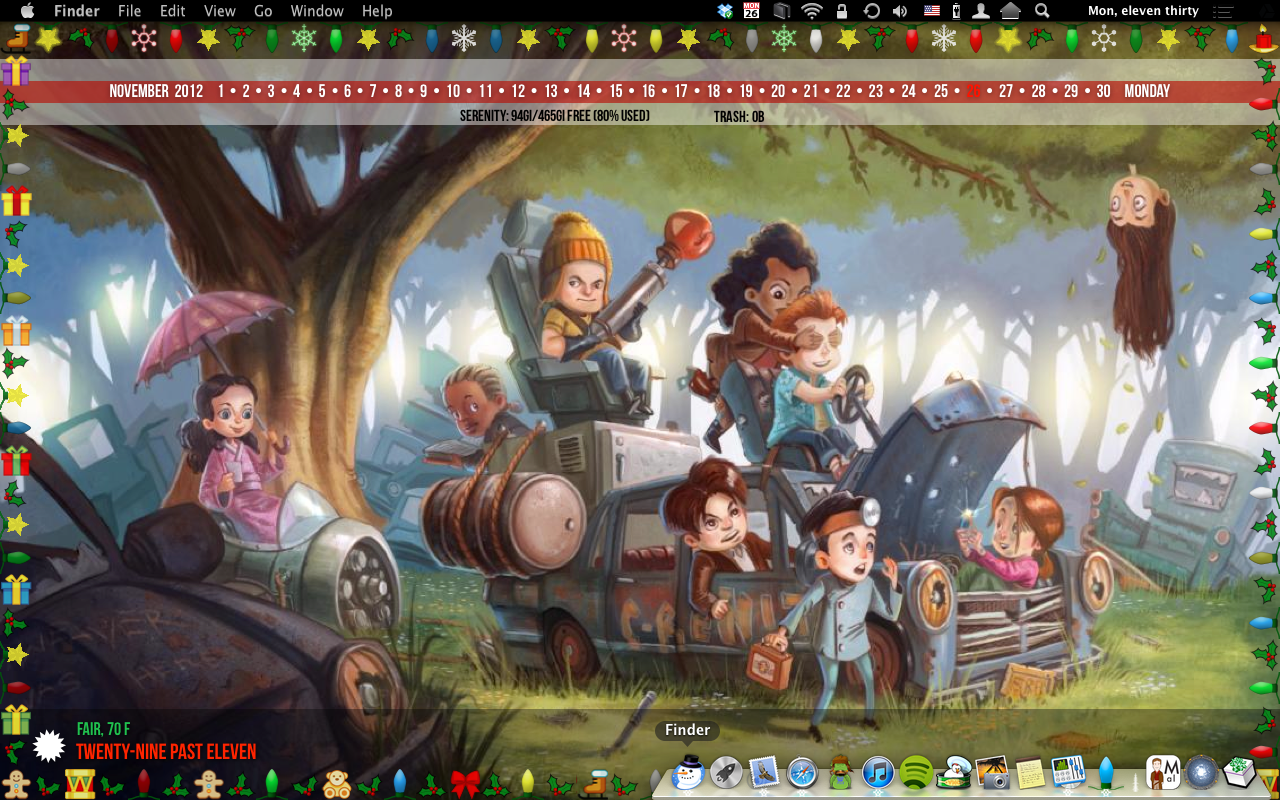Click blue Christmas bulb Dock icon
The image size is (1280, 800).
coord(1106,774)
